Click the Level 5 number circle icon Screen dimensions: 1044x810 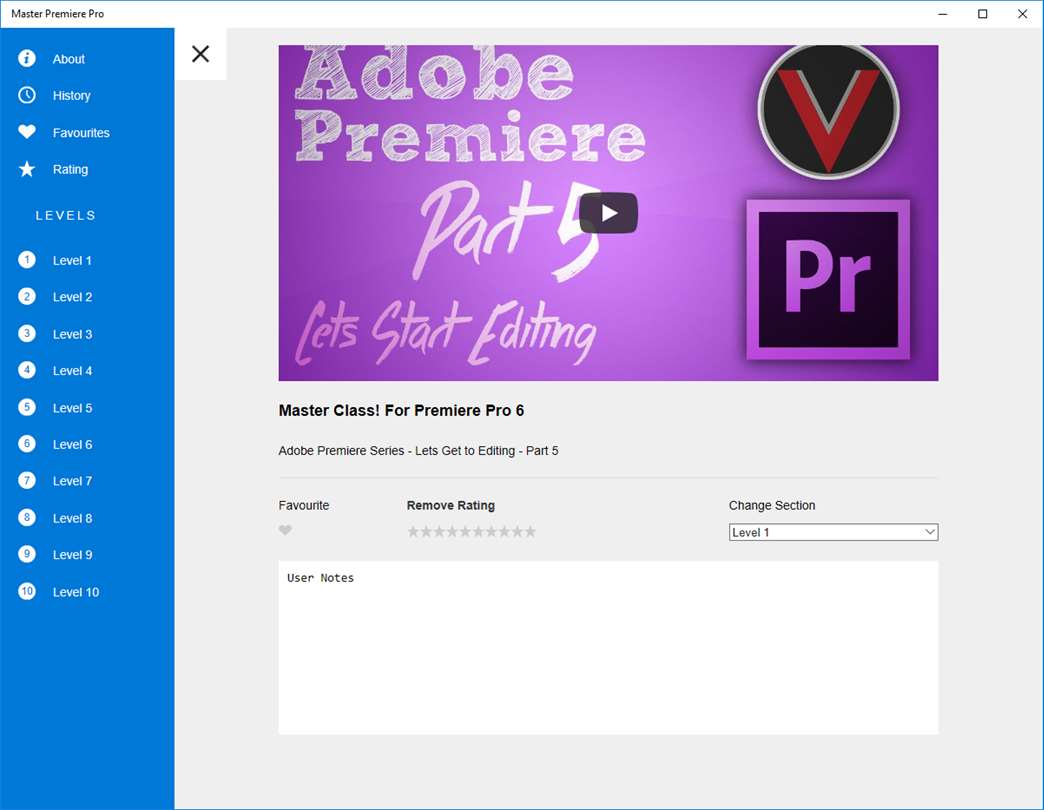27,407
